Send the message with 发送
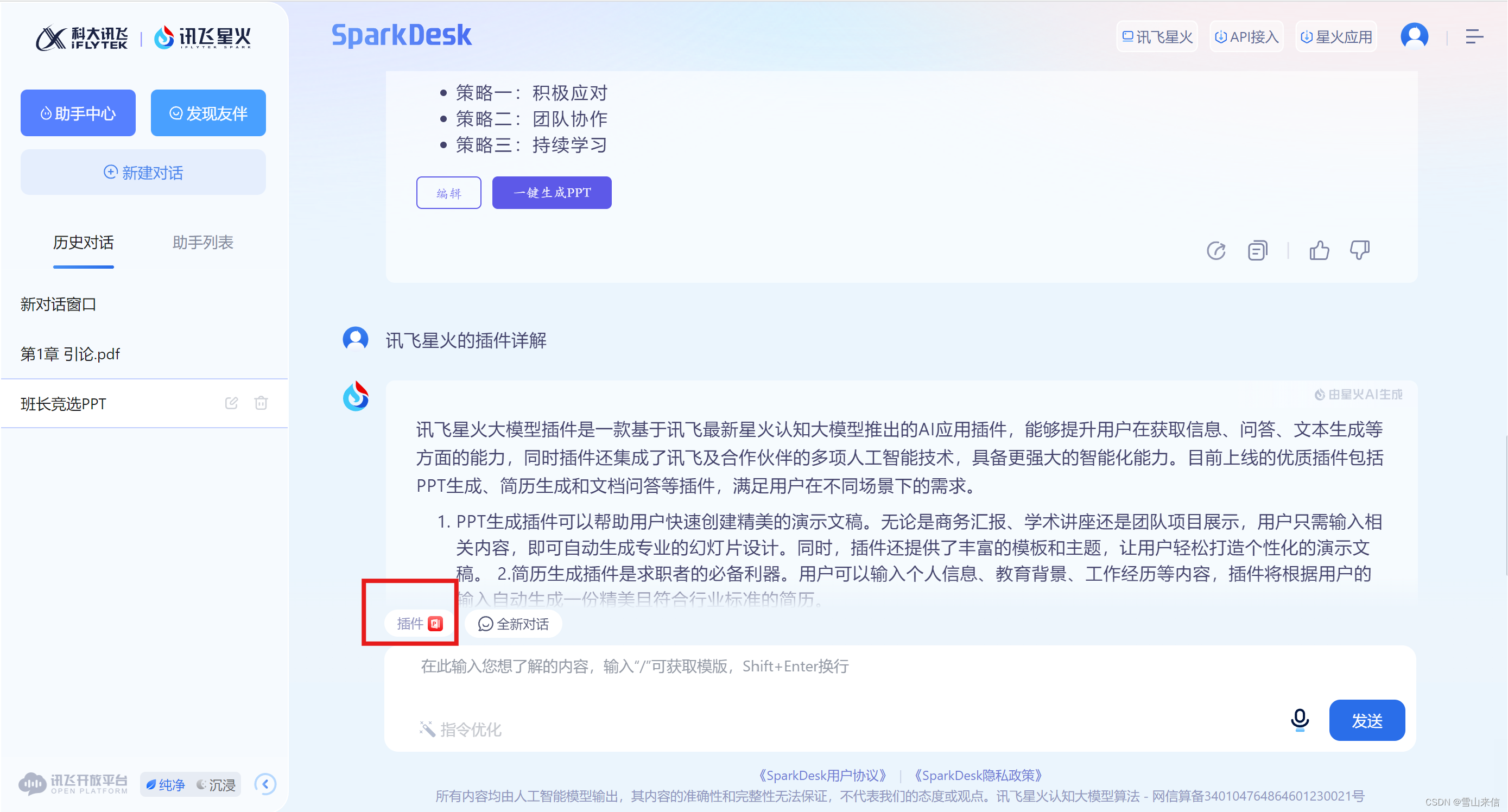The width and height of the screenshot is (1508, 812). pos(1367,720)
